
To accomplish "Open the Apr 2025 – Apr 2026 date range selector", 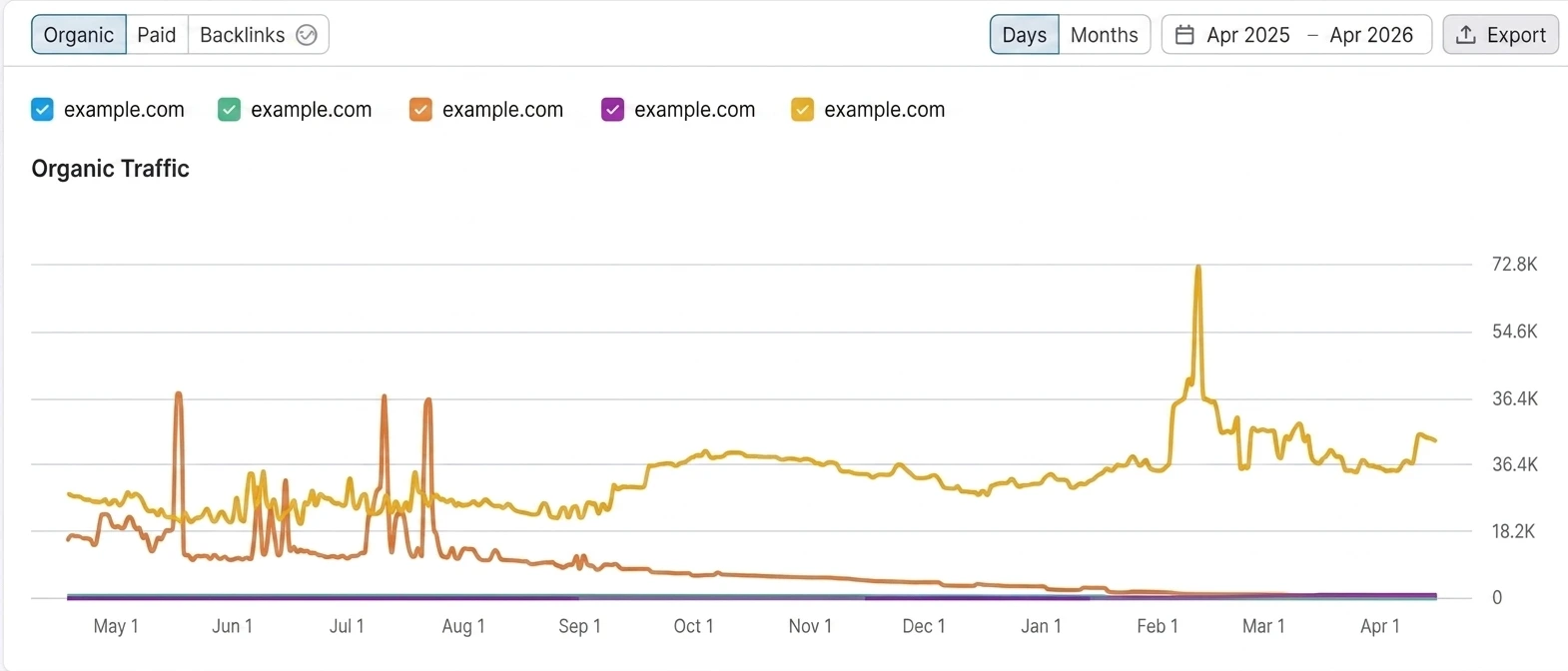I will (x=1295, y=34).
